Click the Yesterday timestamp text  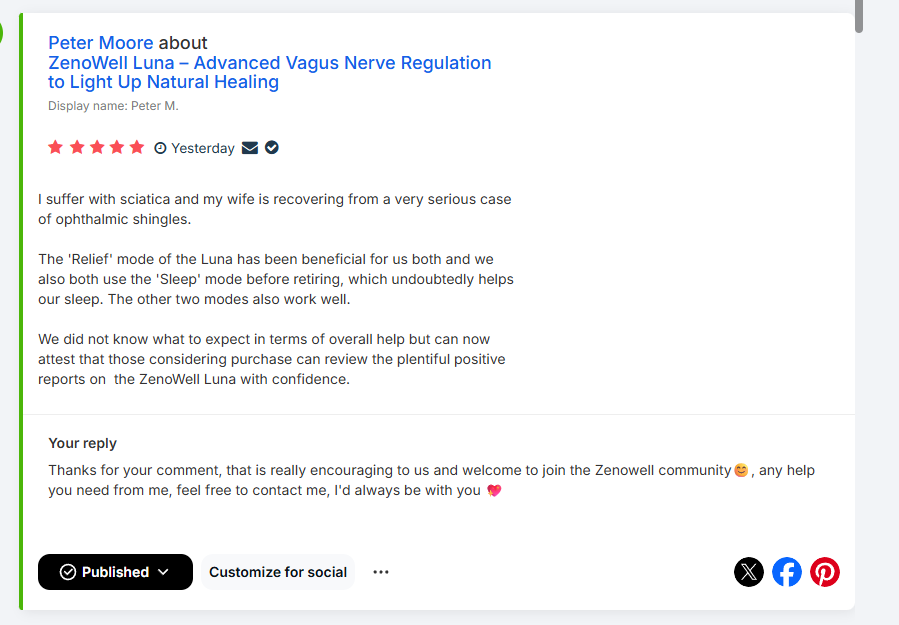pyautogui.click(x=203, y=148)
